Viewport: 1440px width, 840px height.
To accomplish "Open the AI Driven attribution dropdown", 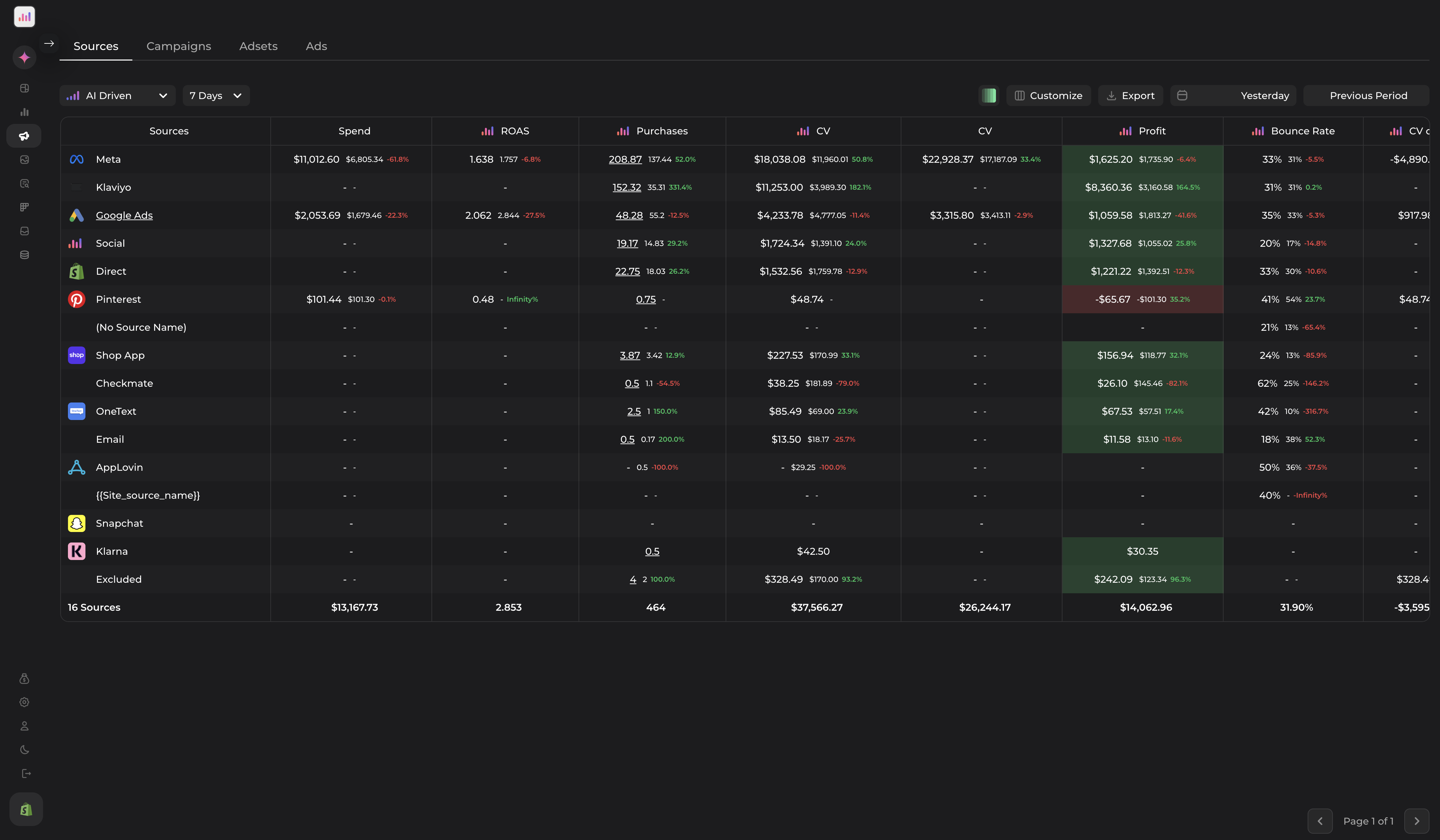I will [x=117, y=95].
